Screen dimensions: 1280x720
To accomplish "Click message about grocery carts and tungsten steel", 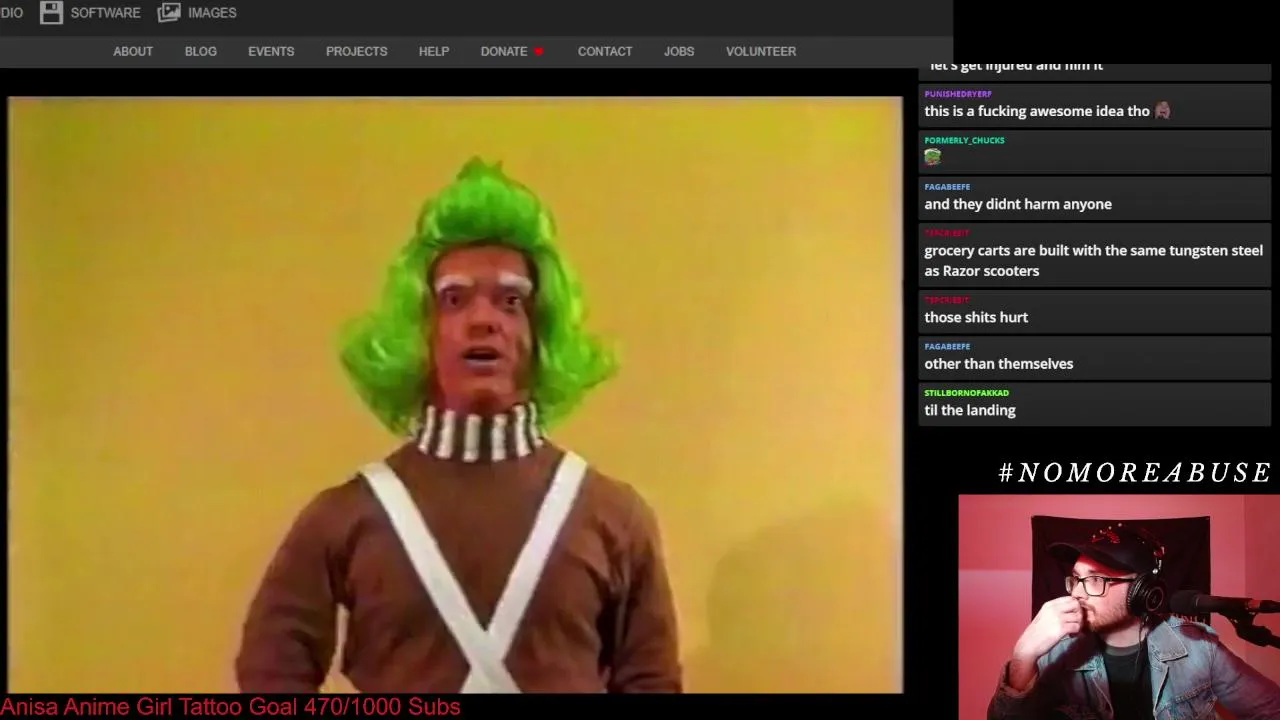I will [1094, 261].
